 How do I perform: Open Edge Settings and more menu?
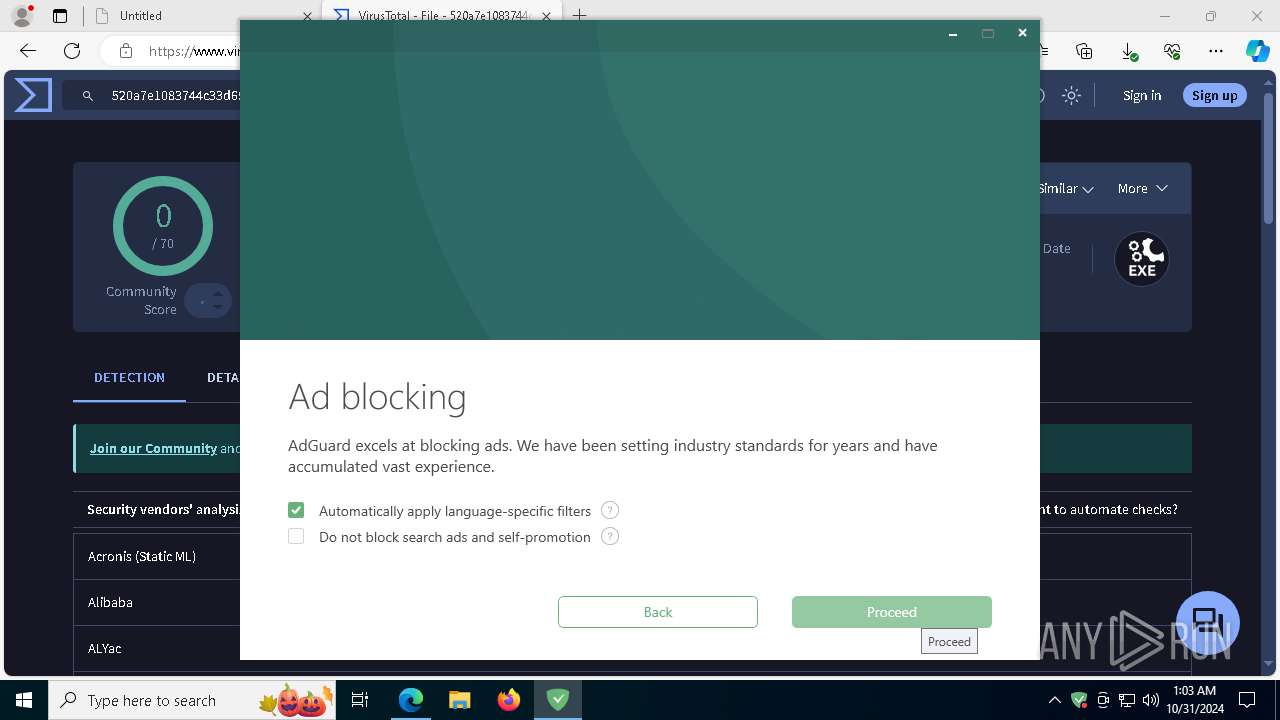coord(1216,51)
